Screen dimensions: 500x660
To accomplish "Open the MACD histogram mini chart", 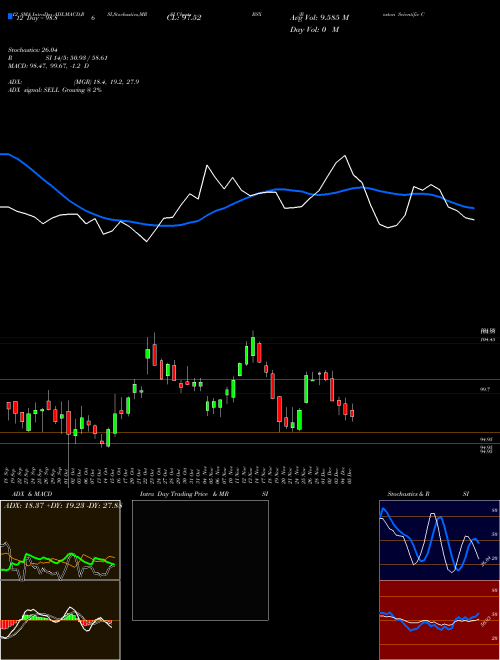I will coord(60,620).
